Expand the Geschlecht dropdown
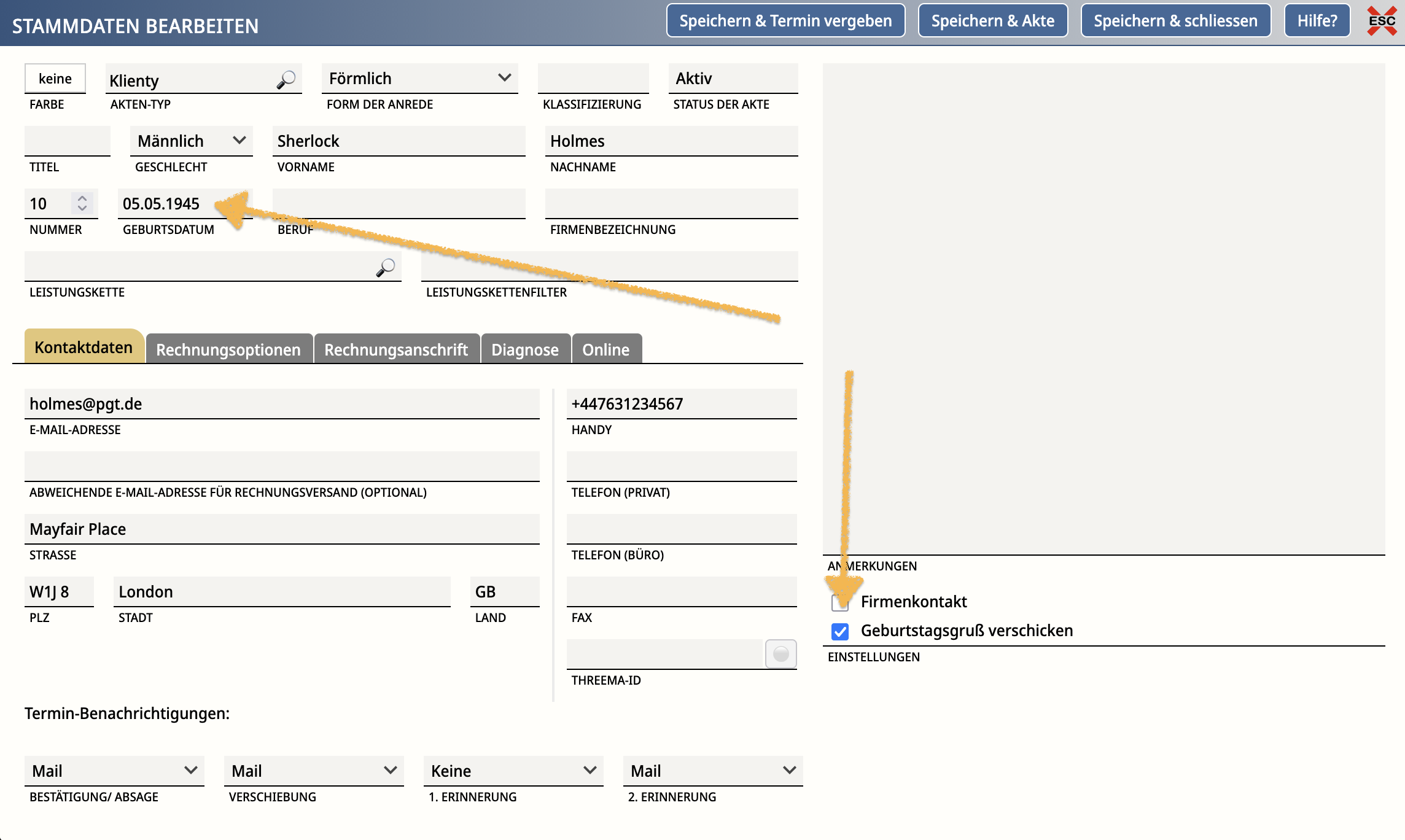1405x840 pixels. coord(191,141)
